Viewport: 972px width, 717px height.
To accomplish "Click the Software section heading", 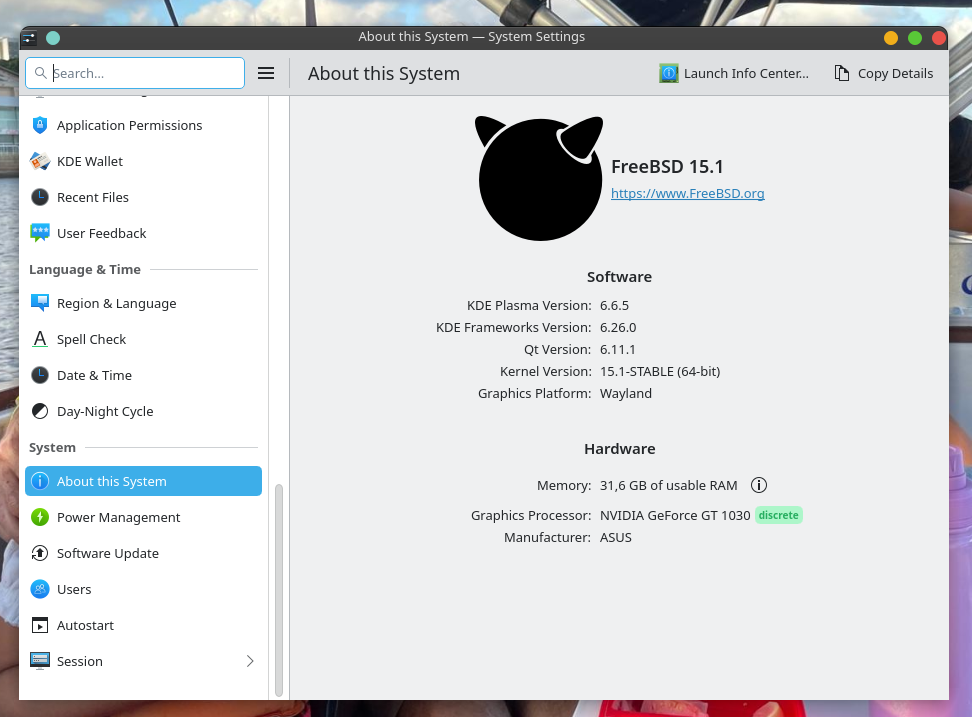I will coord(619,277).
